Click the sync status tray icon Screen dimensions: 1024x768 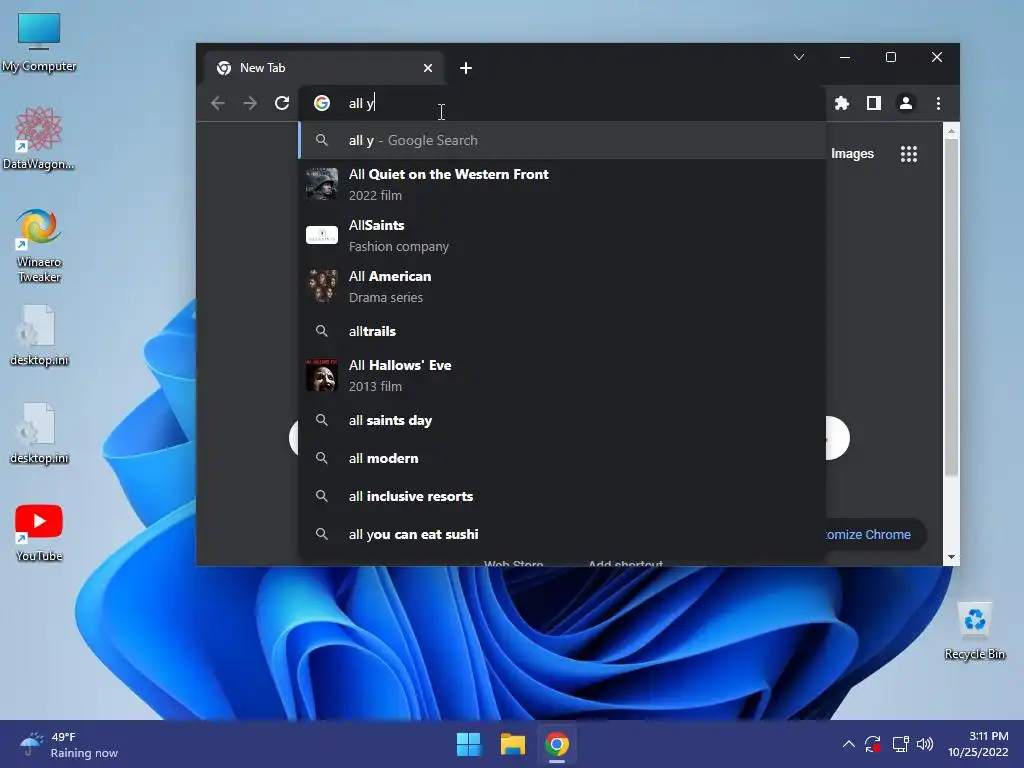coord(873,744)
